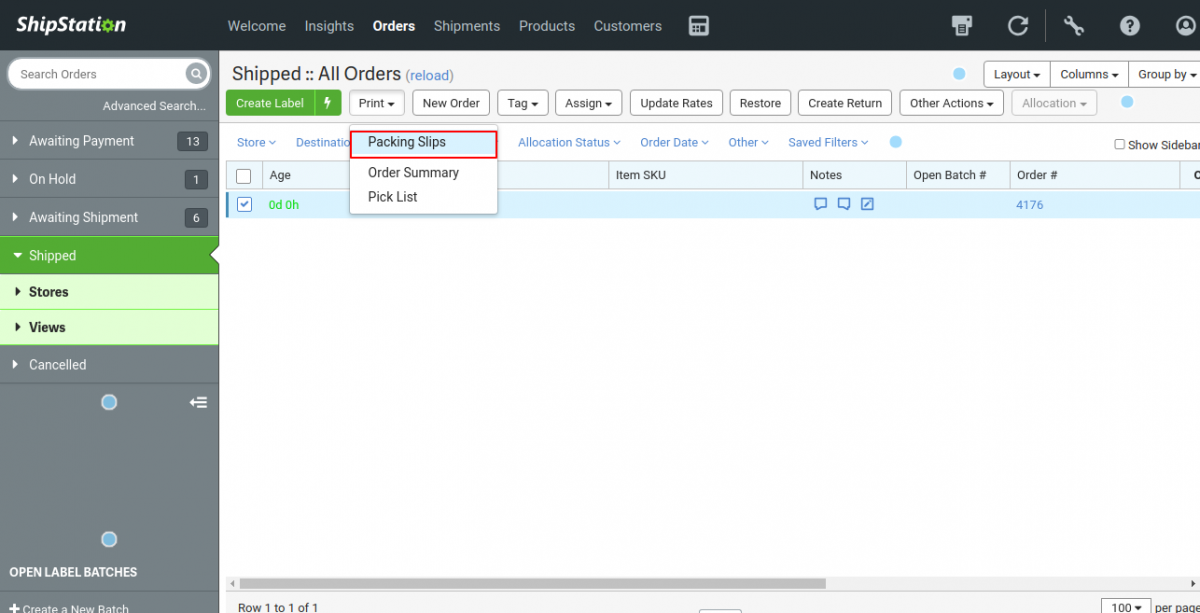Switch to the Customers tab

click(x=628, y=26)
